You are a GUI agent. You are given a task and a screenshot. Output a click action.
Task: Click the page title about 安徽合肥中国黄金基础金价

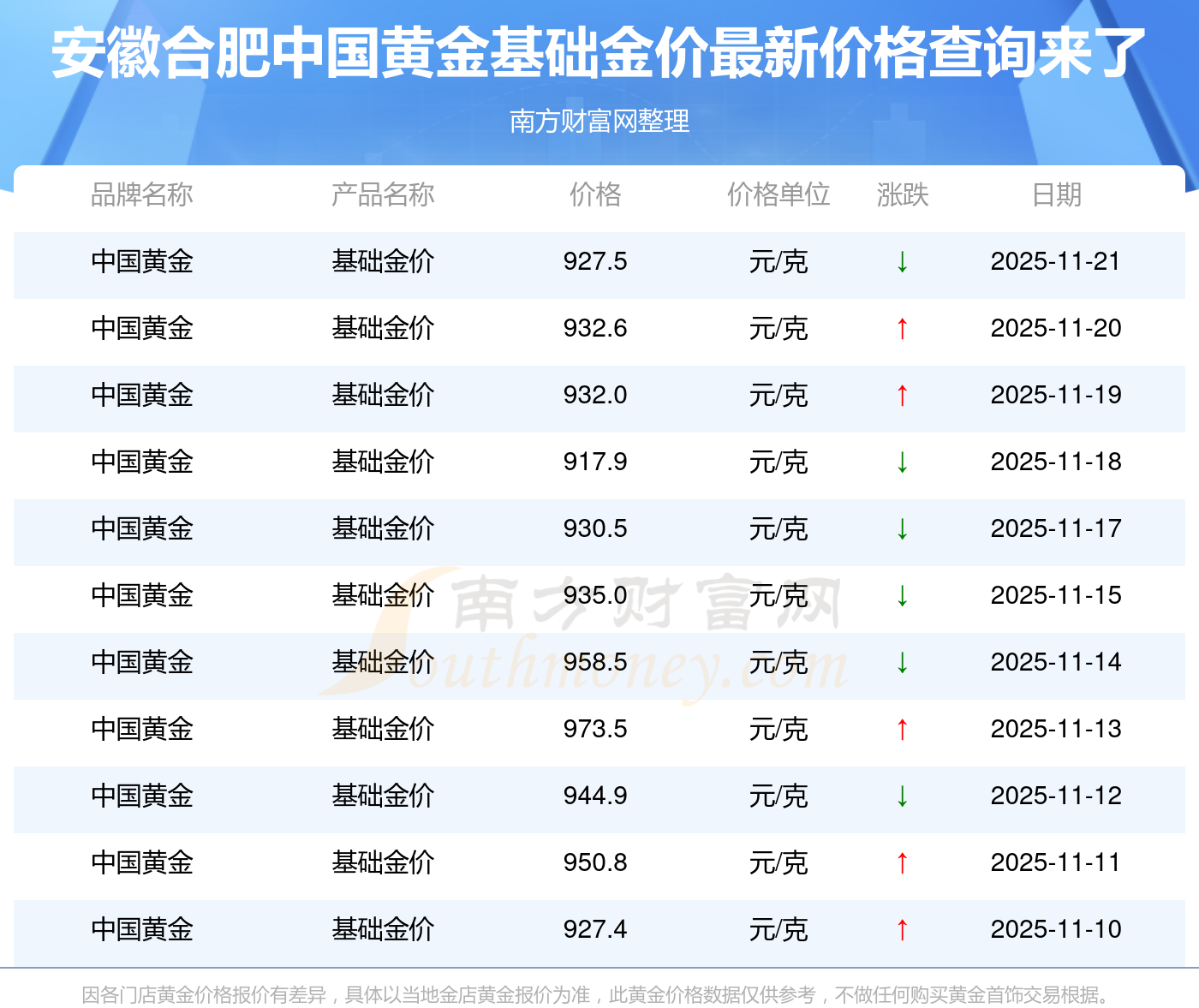tap(599, 54)
